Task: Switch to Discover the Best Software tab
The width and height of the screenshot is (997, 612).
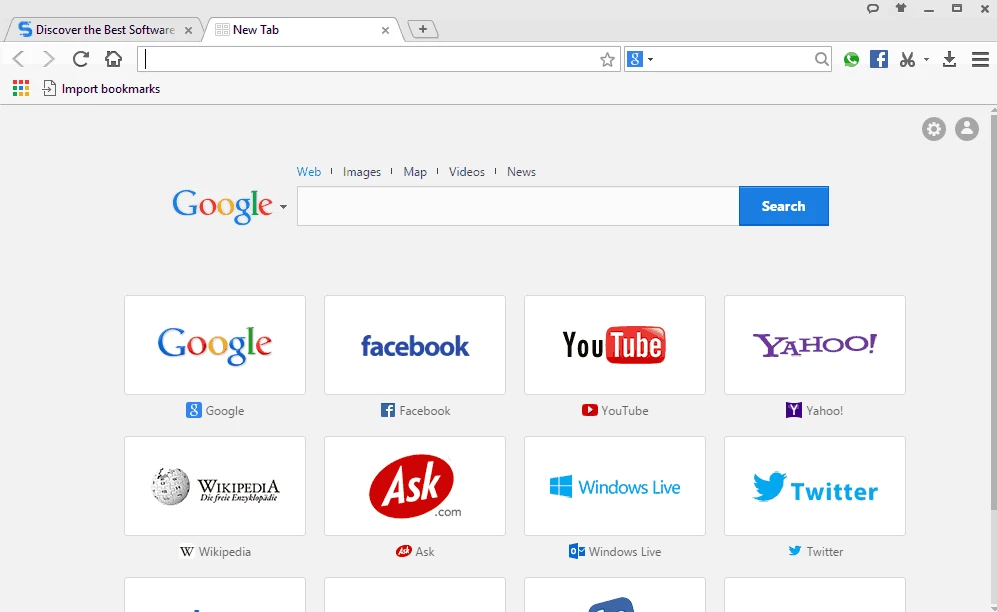Action: coord(105,30)
